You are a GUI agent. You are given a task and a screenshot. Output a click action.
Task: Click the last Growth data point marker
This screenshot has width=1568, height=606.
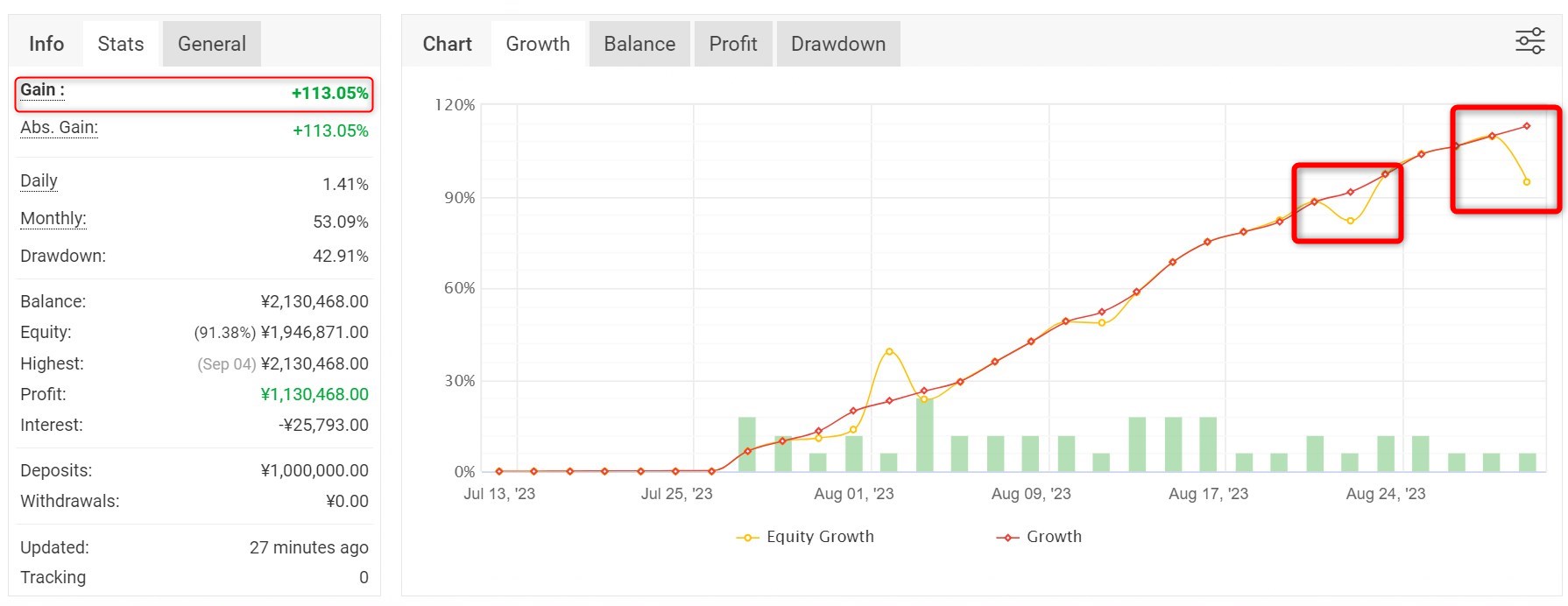(x=1527, y=126)
